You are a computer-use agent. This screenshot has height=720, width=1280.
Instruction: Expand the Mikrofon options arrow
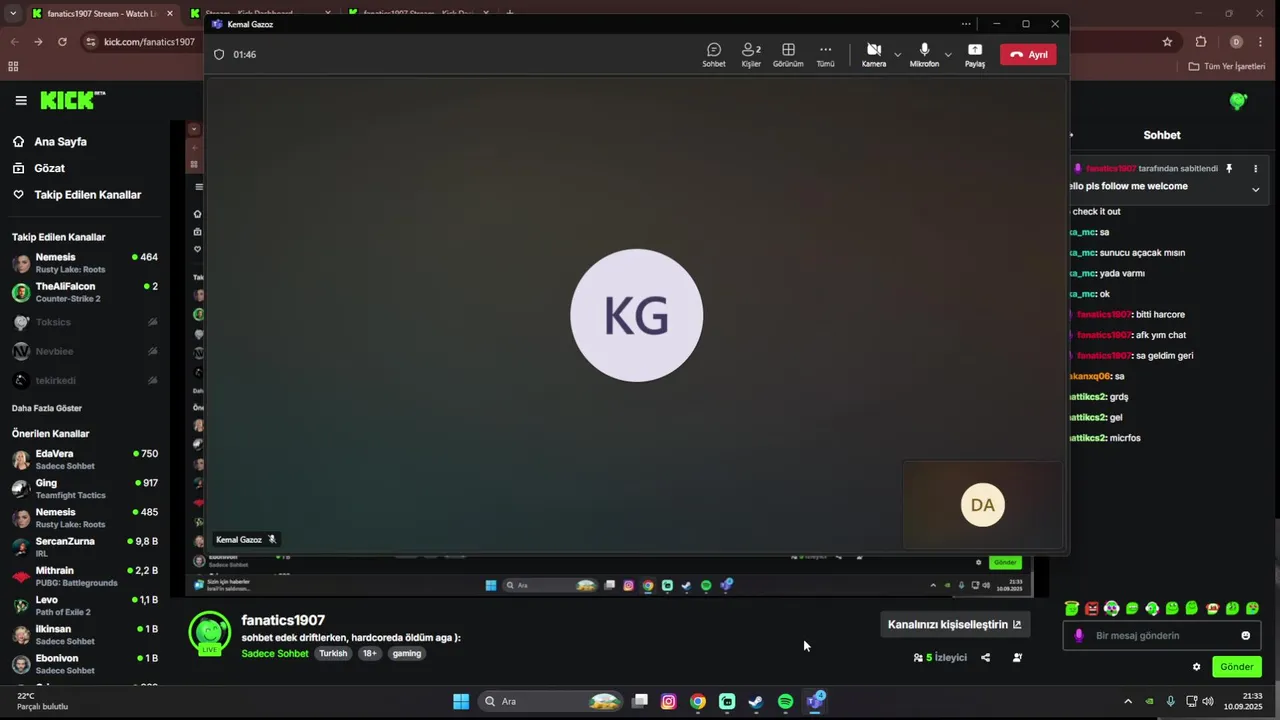click(948, 54)
